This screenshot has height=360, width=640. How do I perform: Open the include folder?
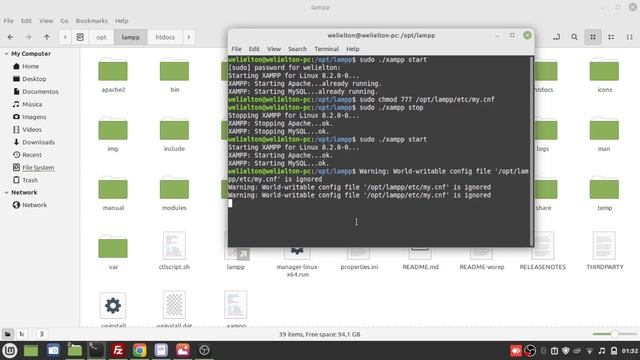[x=174, y=134]
